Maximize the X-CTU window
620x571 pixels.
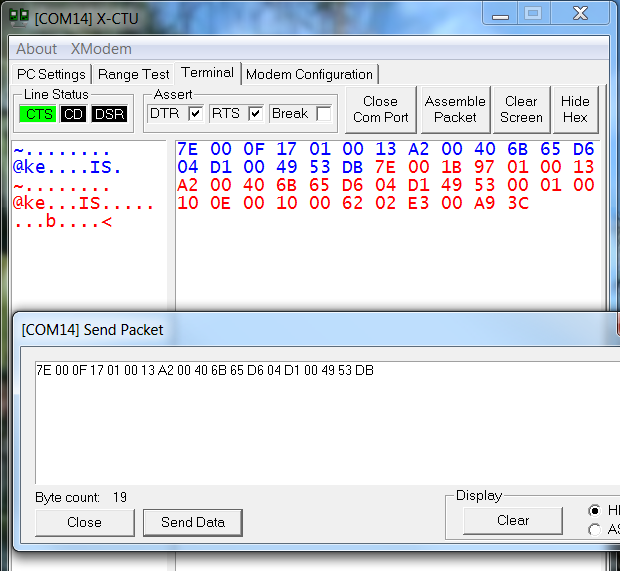(532, 13)
